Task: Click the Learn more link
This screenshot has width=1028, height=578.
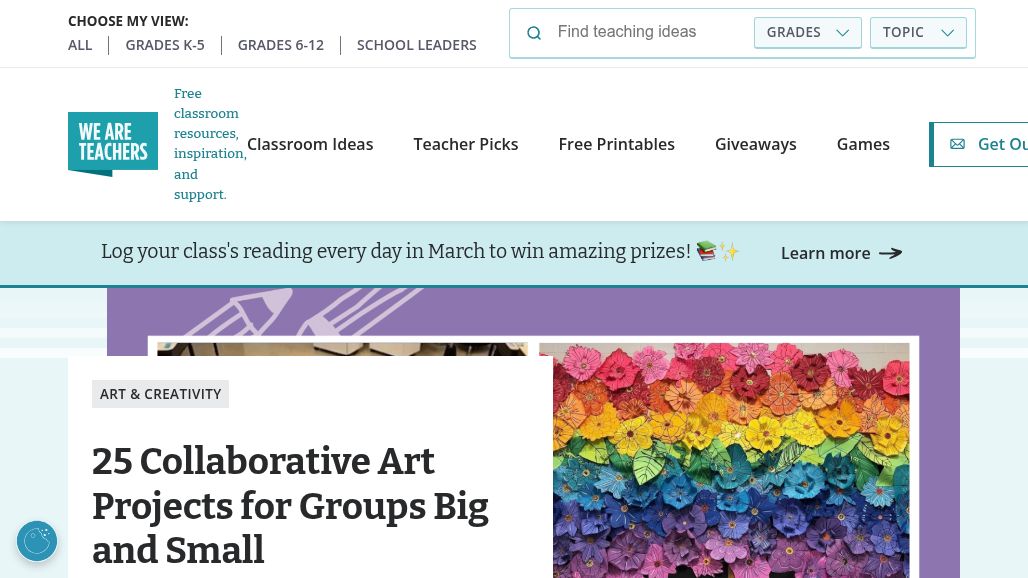Action: (825, 253)
